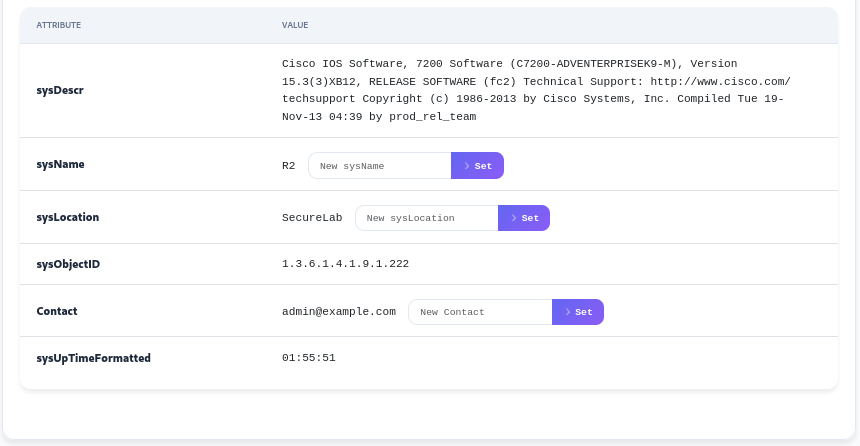Select the New Contact input field

pos(480,312)
